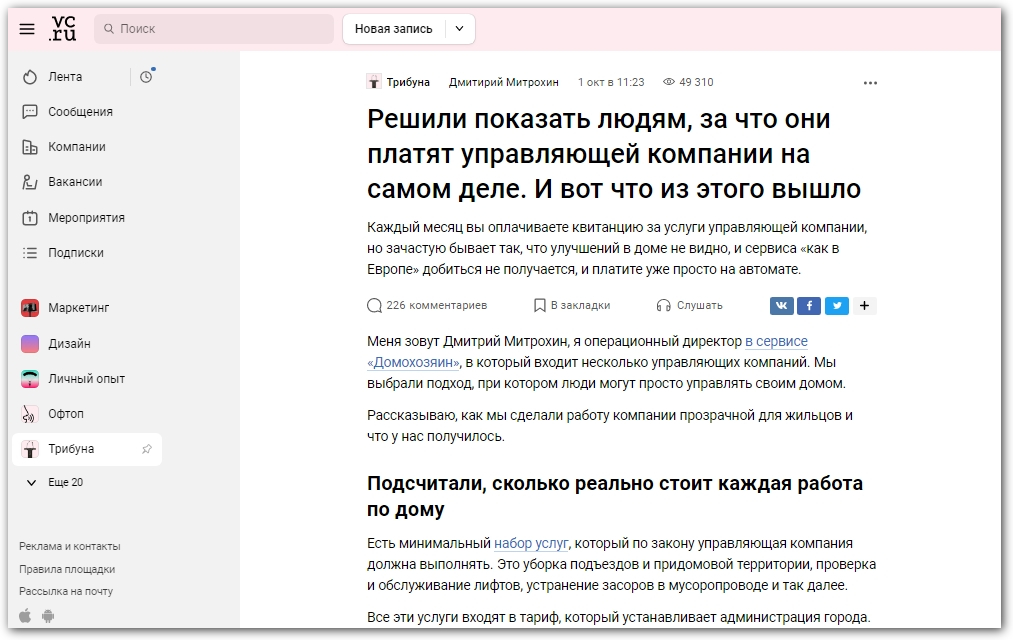
Task: Select the Офтоп section icon
Action: 30,414
